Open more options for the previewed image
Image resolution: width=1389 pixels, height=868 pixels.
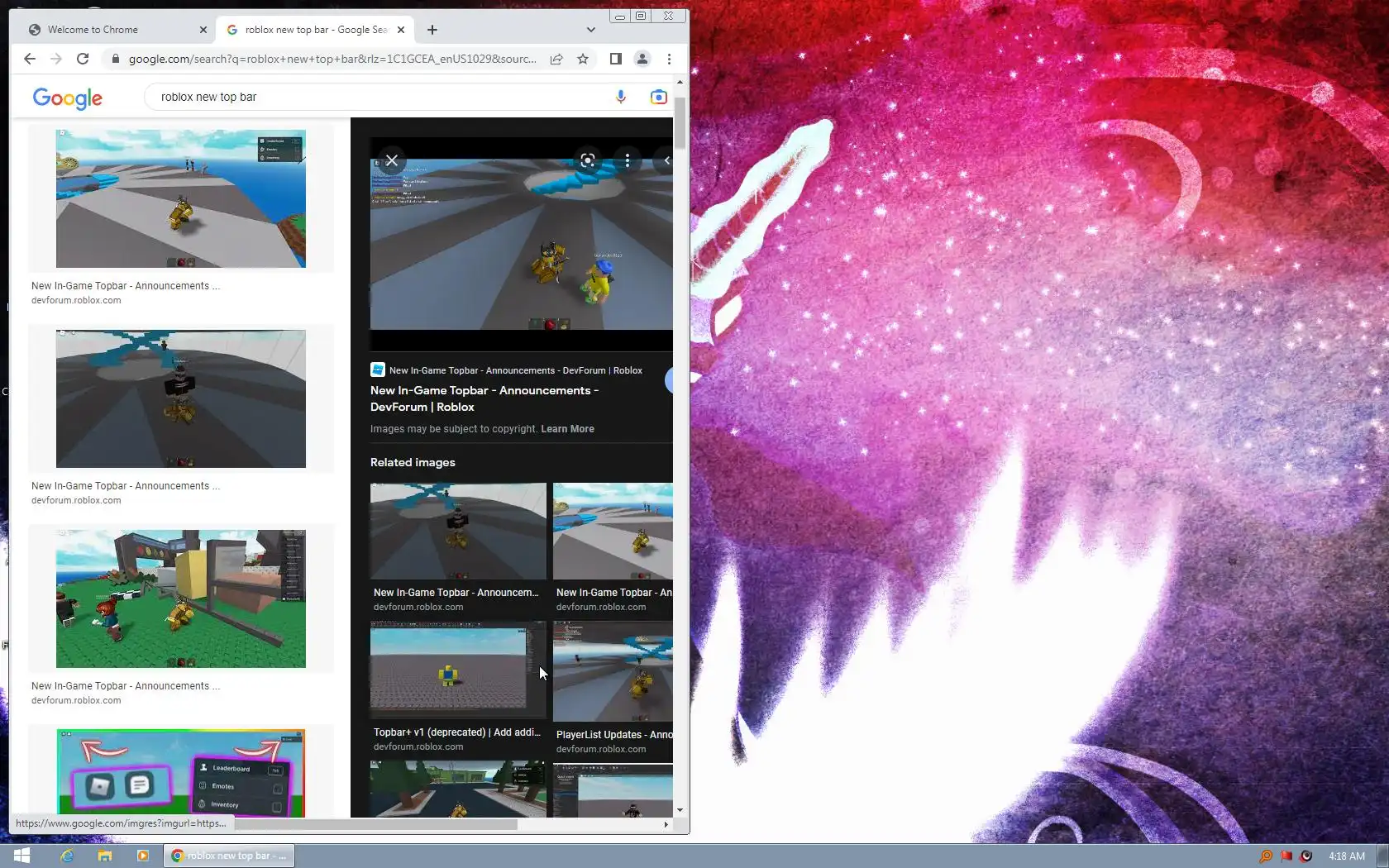tap(628, 160)
